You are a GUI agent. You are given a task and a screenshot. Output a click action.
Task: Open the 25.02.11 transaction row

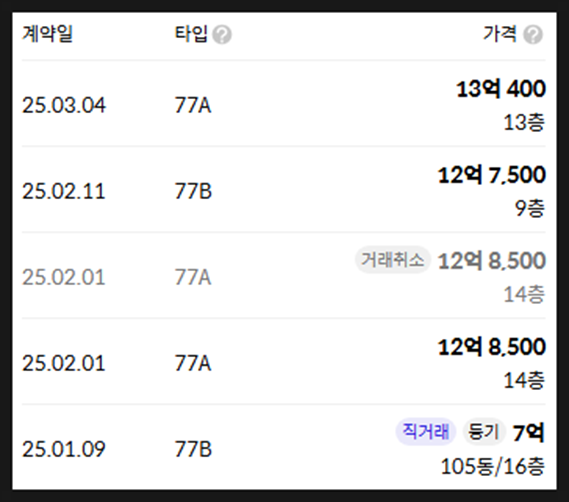283,189
